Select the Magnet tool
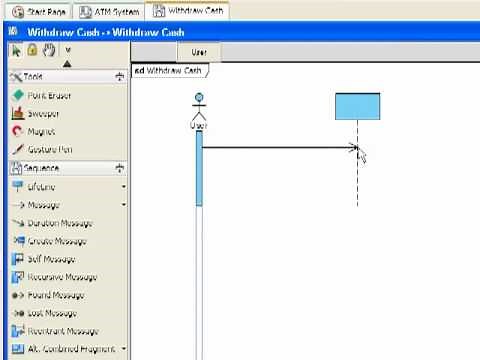 [x=33, y=132]
